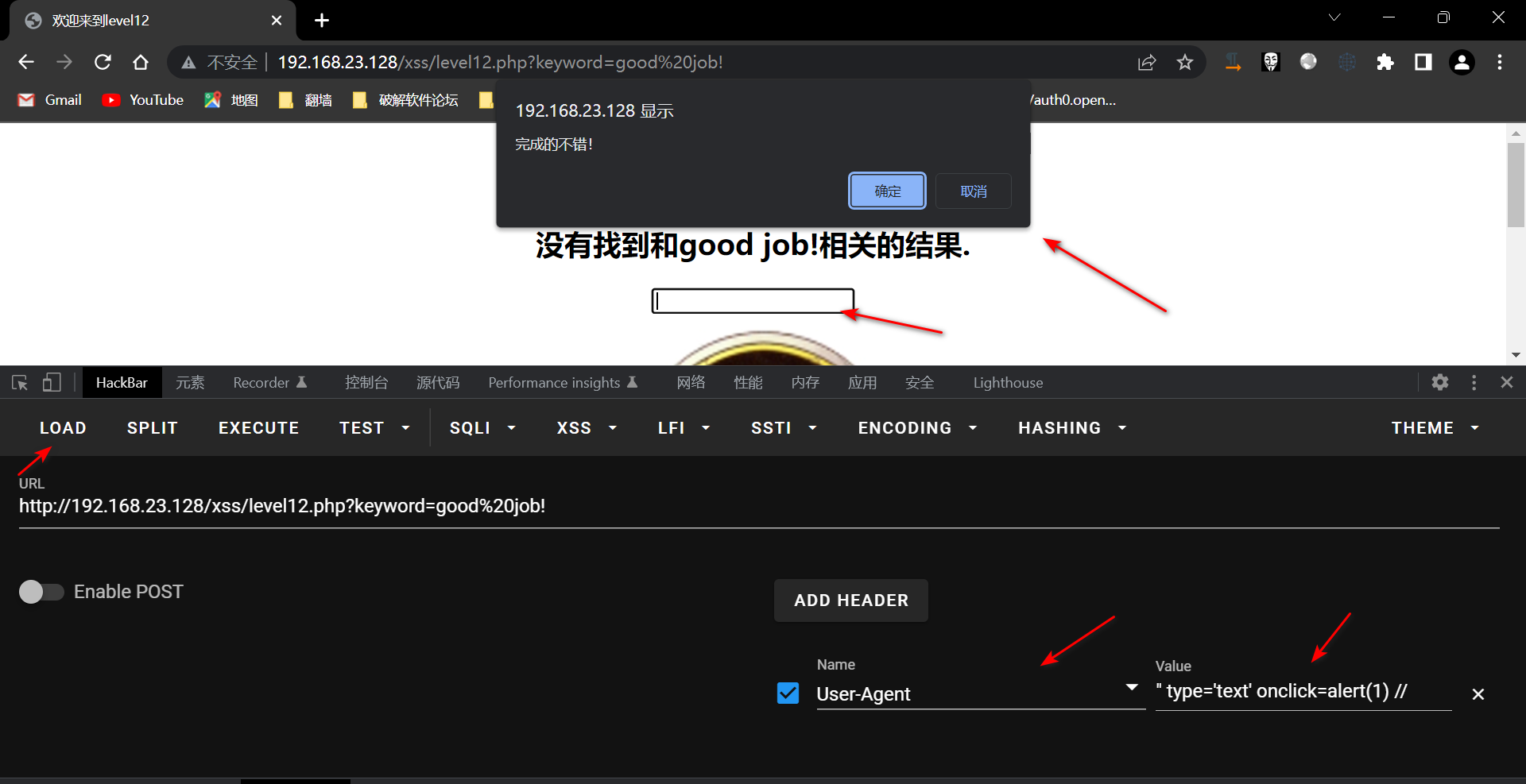Click the hack/anonymous mask extension icon
Screen dimensions: 1526x784
point(1270,61)
